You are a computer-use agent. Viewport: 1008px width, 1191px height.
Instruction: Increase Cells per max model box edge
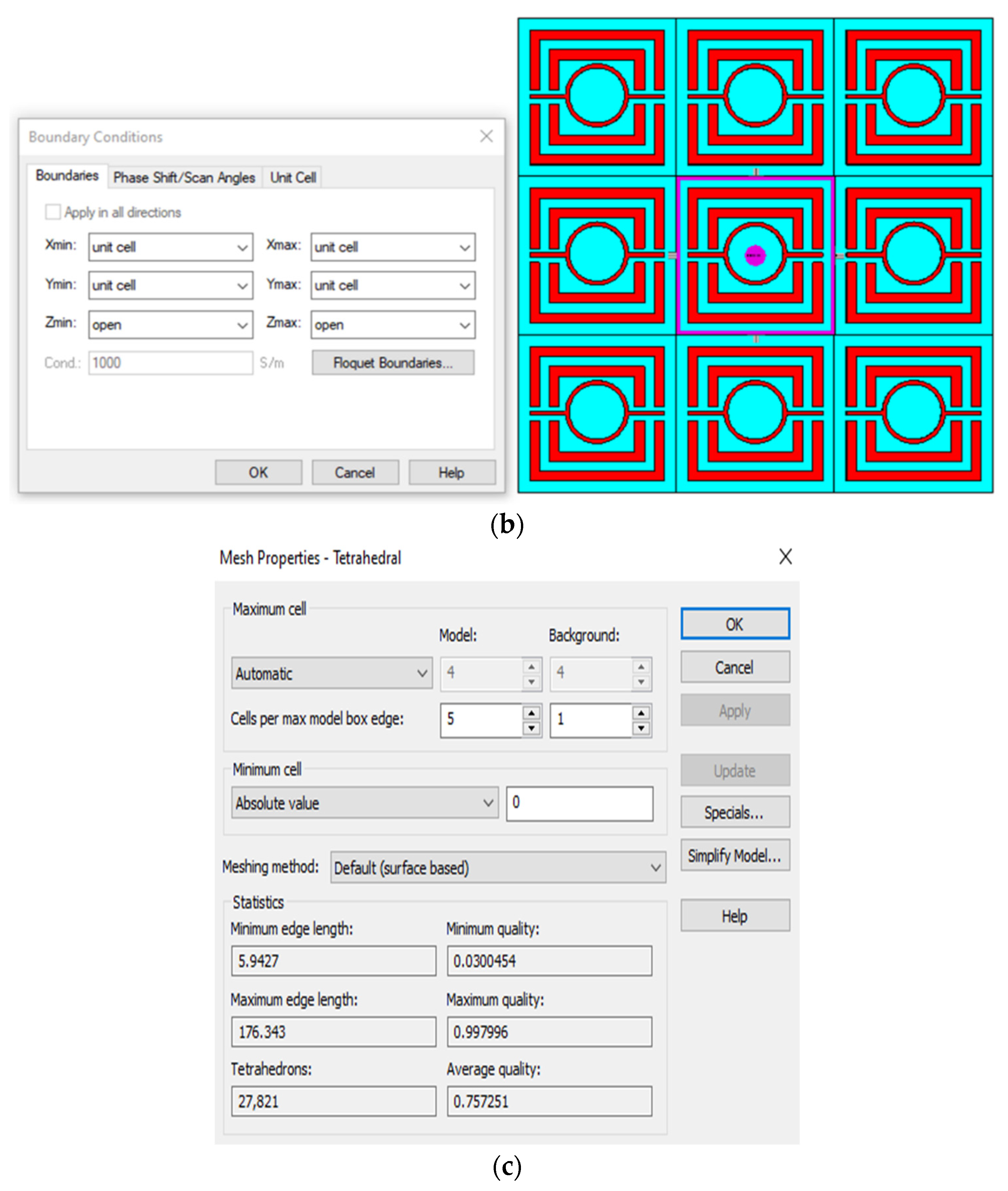tap(531, 712)
